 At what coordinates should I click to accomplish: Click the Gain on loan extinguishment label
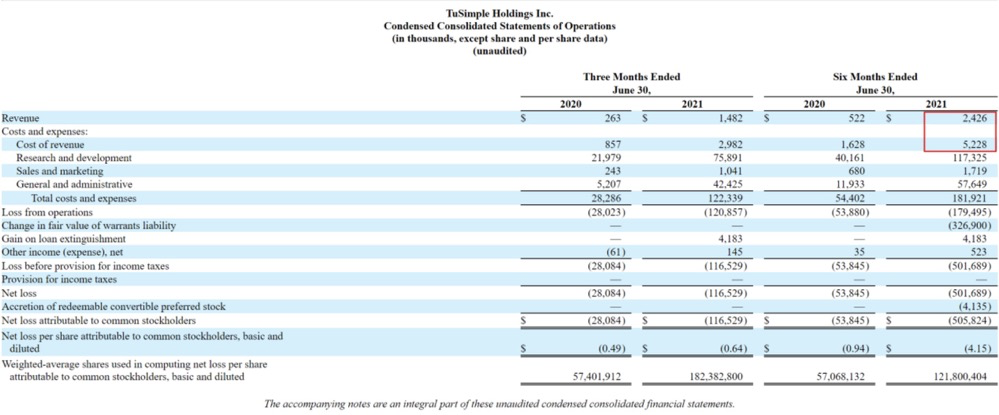(x=64, y=239)
